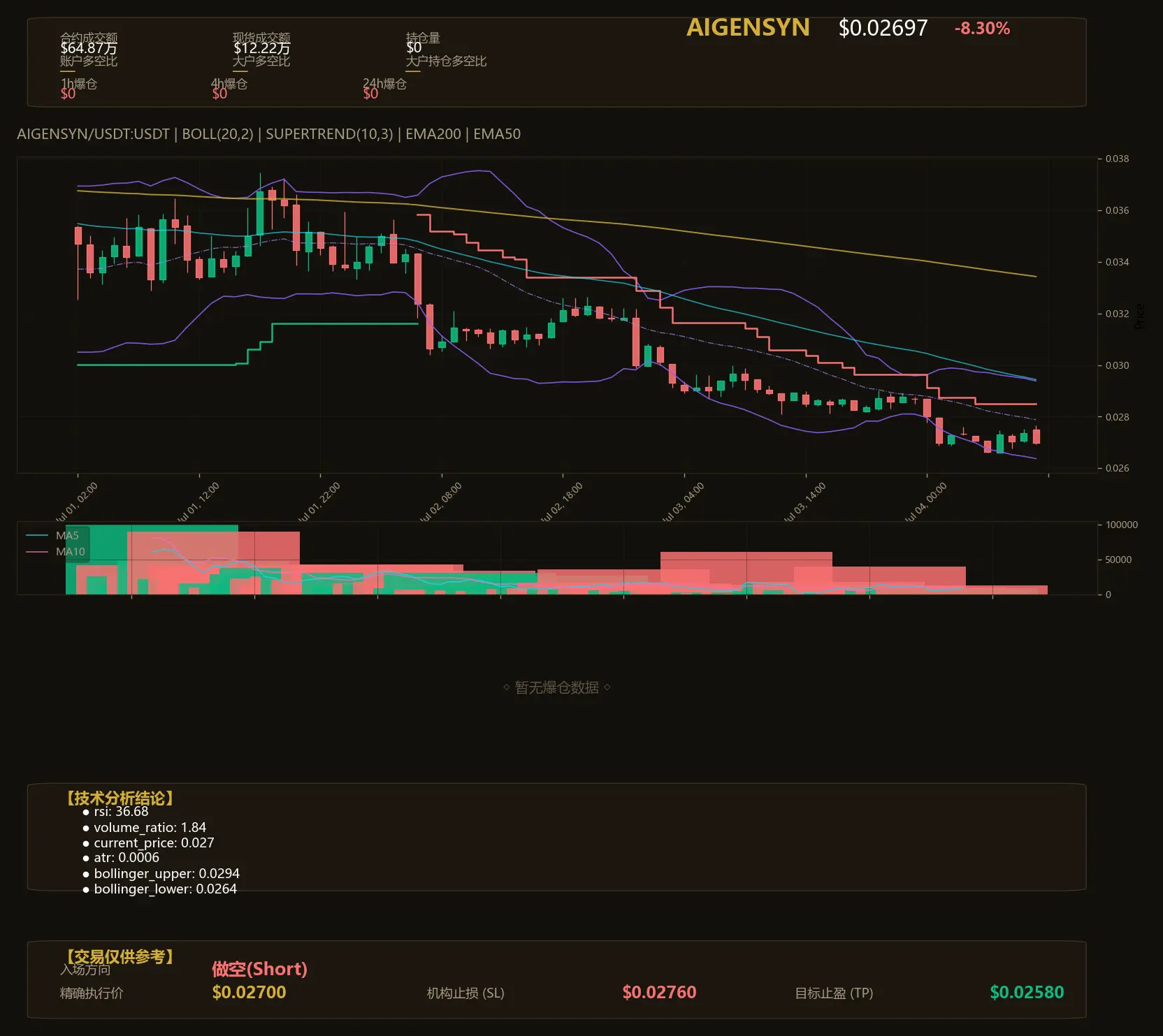Click the 4h爆仓 liquidation label
This screenshot has width=1163, height=1036.
[230, 84]
